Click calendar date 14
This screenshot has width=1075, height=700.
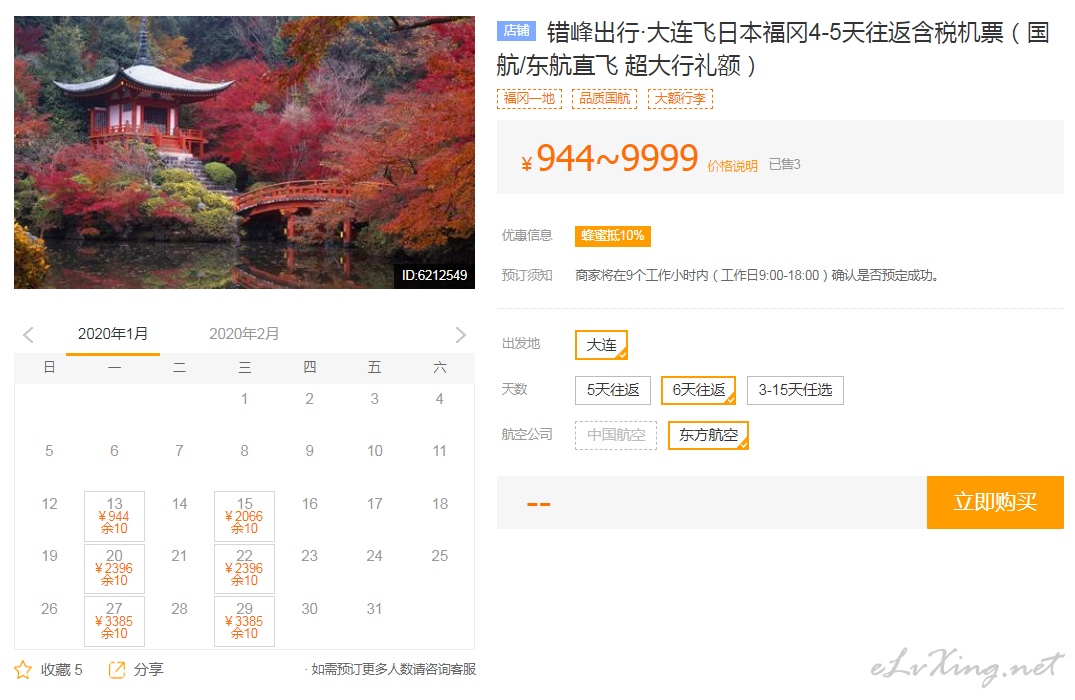(179, 504)
